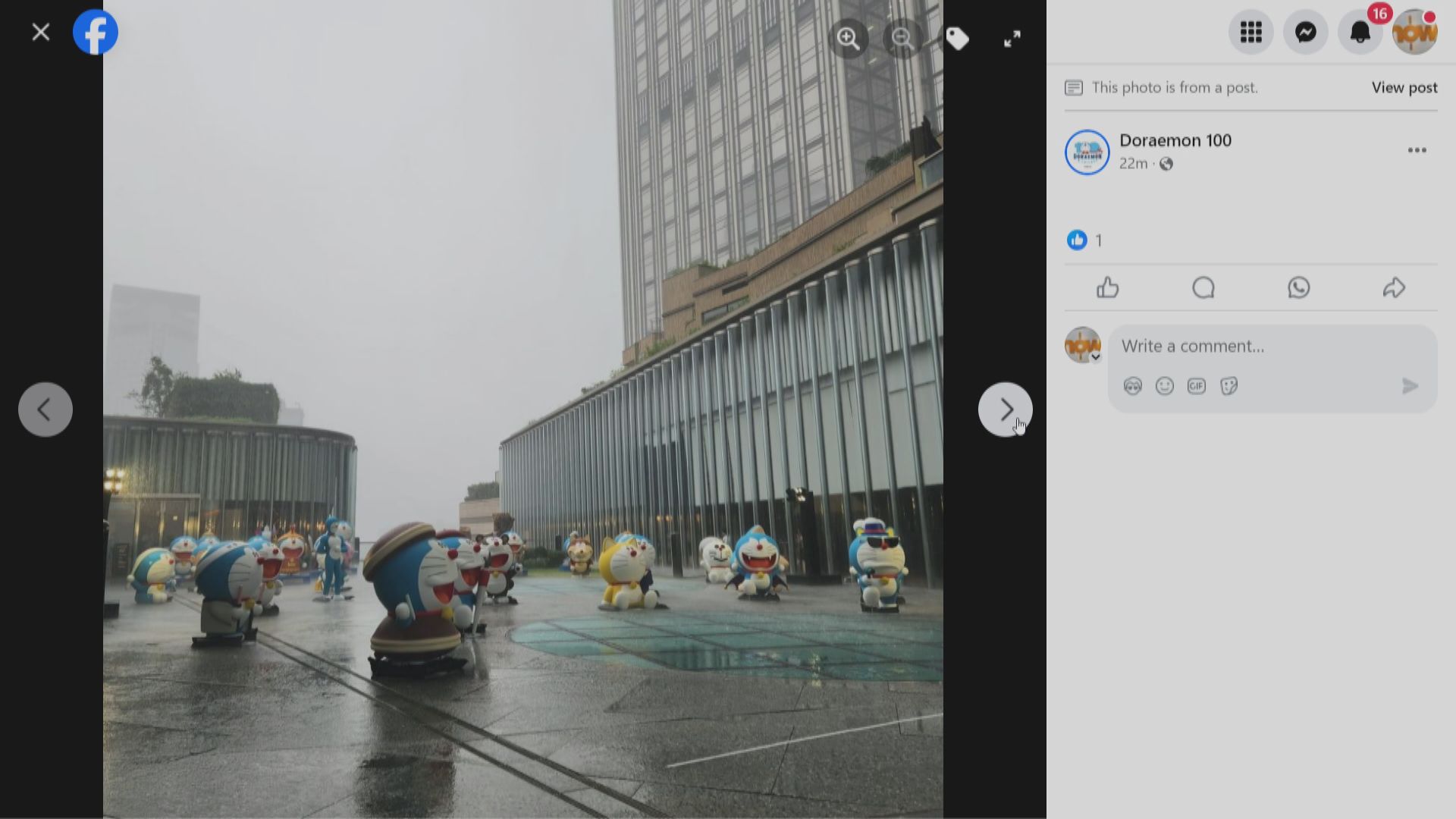Click the Doraemon statues photo
The width and height of the screenshot is (1456, 819).
(523, 409)
